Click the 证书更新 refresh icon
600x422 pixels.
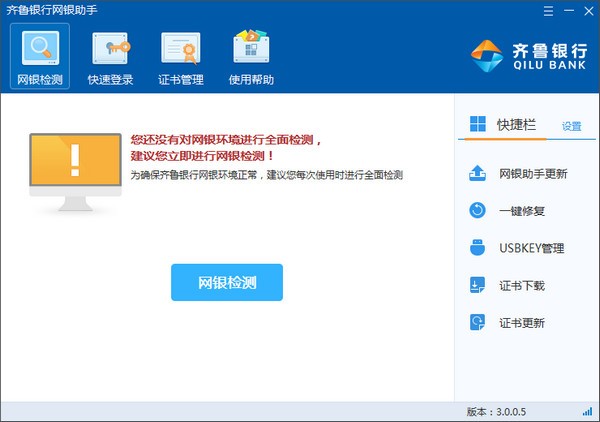[477, 322]
